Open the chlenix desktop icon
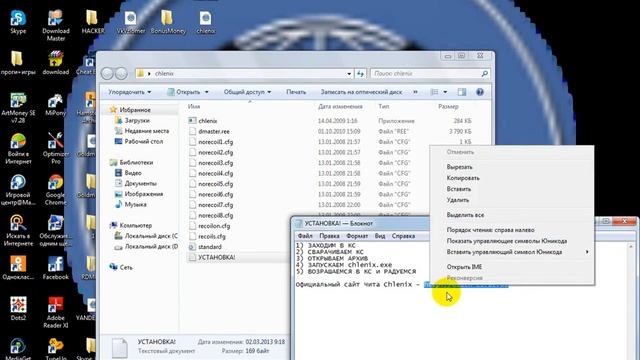This screenshot has width=640, height=360. [205, 22]
